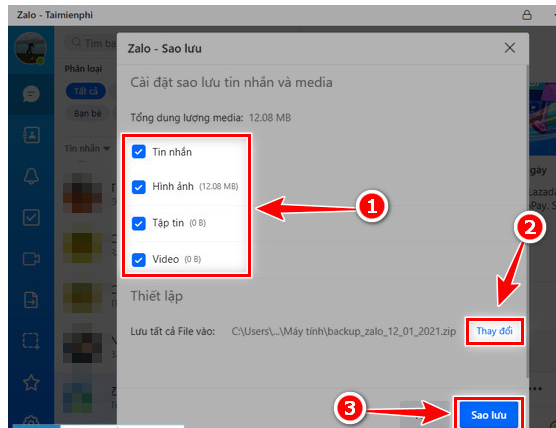
Task: Click the lock icon in title bar
Action: pyautogui.click(x=527, y=15)
